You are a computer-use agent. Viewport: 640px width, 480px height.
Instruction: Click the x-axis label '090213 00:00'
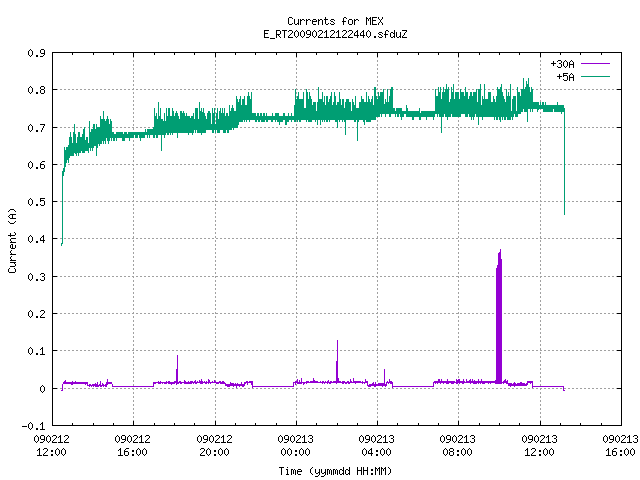click(296, 446)
